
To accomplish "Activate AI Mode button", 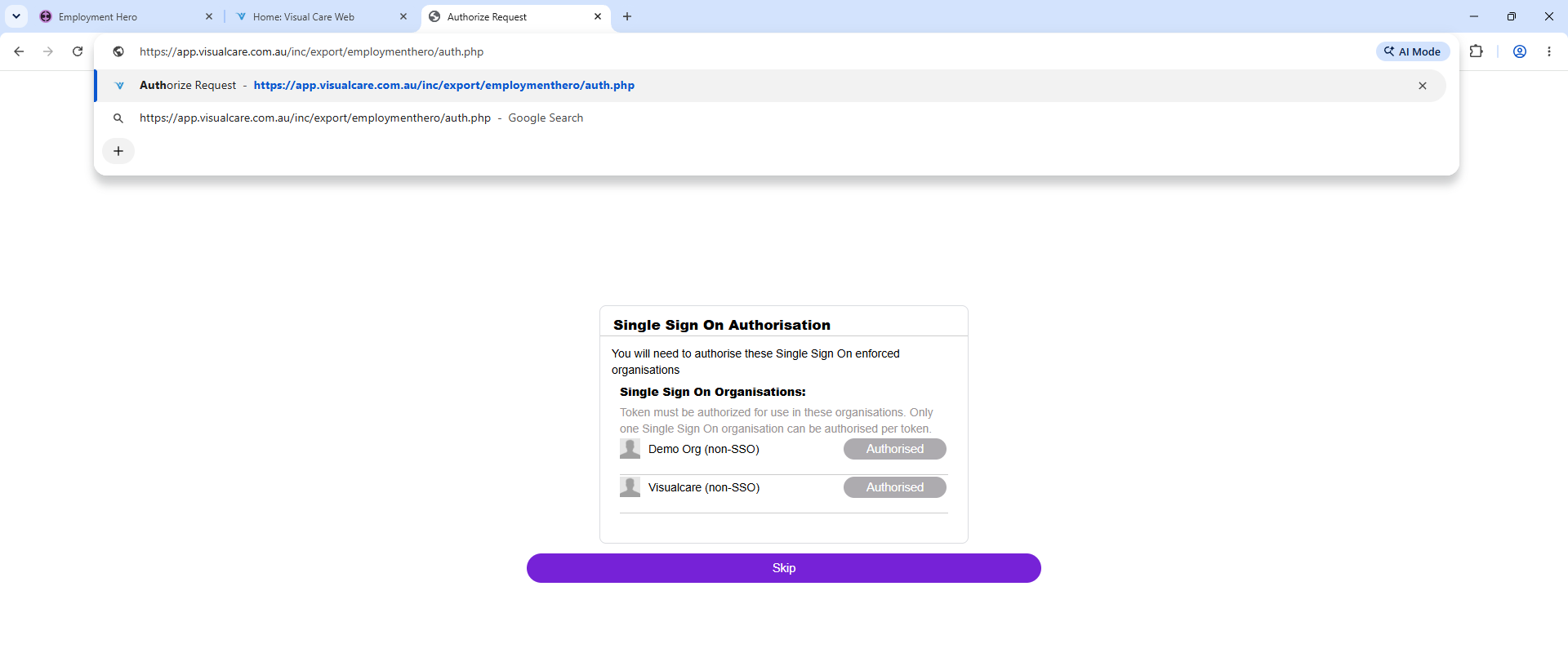I will pos(1413,51).
